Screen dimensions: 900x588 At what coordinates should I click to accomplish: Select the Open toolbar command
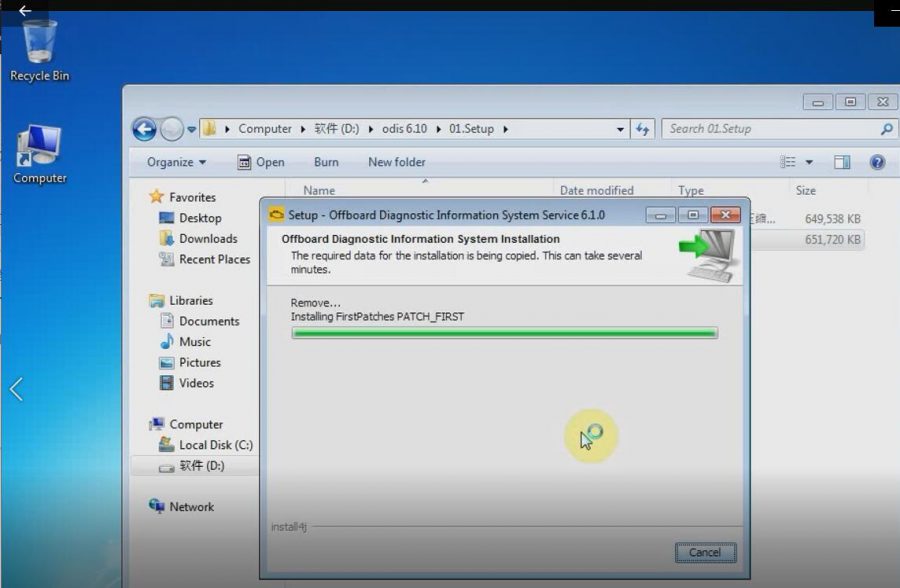click(270, 162)
